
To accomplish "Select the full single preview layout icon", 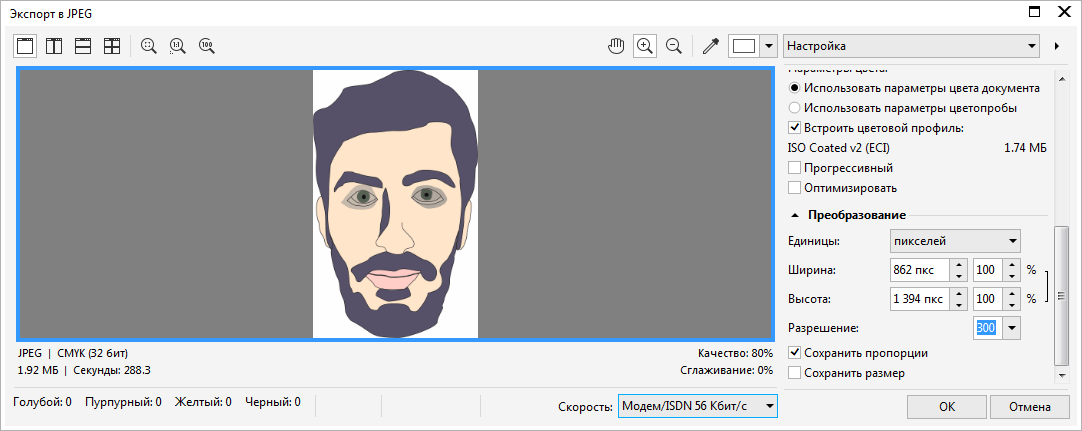I will pos(26,46).
